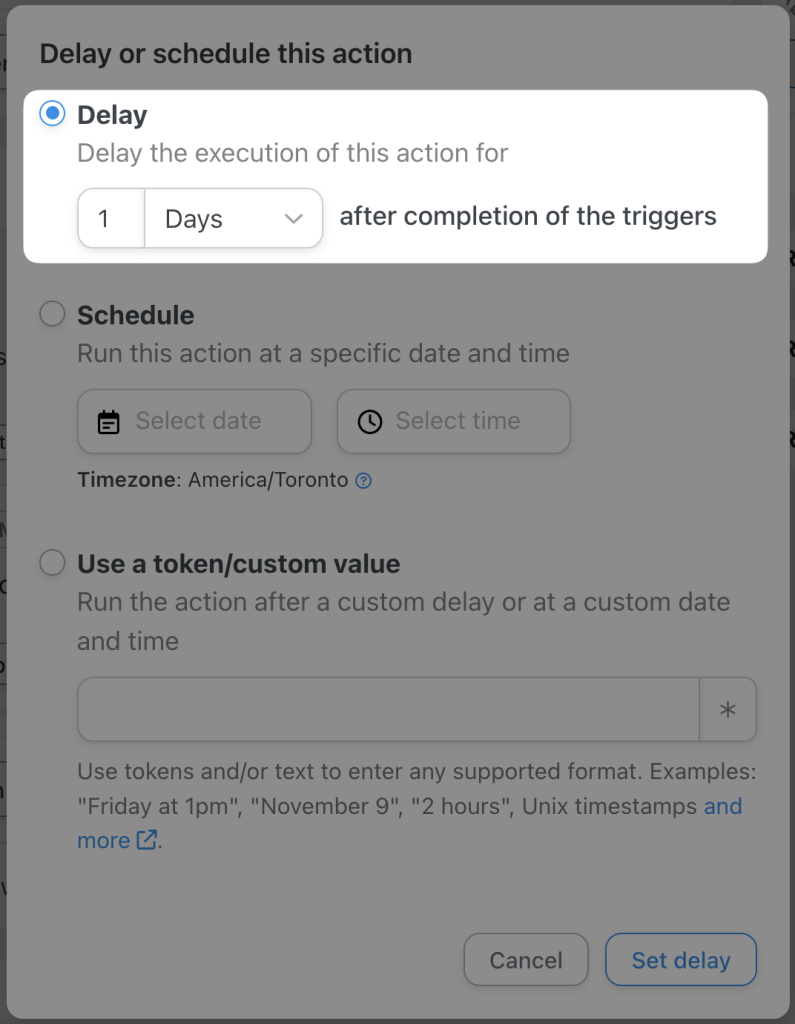This screenshot has height=1024, width=795.
Task: Click the clock icon in Select time
Action: pos(370,421)
